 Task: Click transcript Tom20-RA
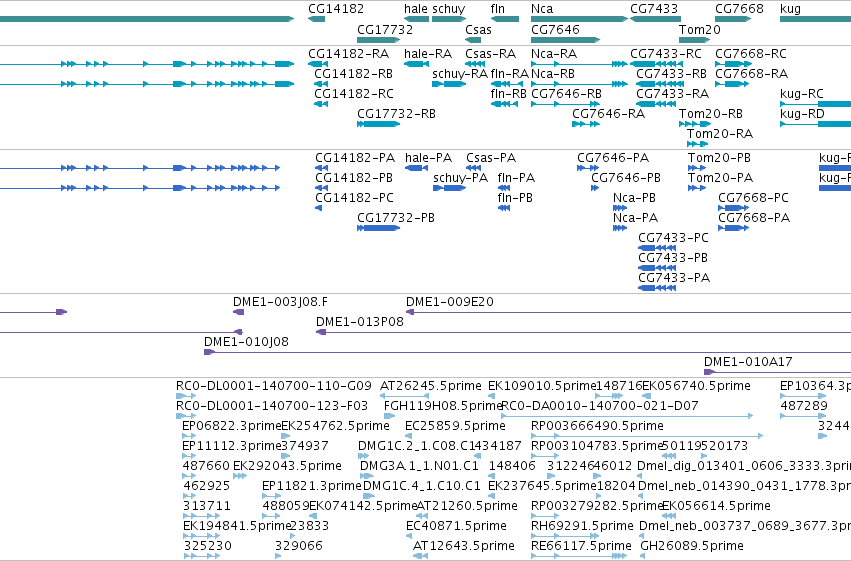pos(720,134)
